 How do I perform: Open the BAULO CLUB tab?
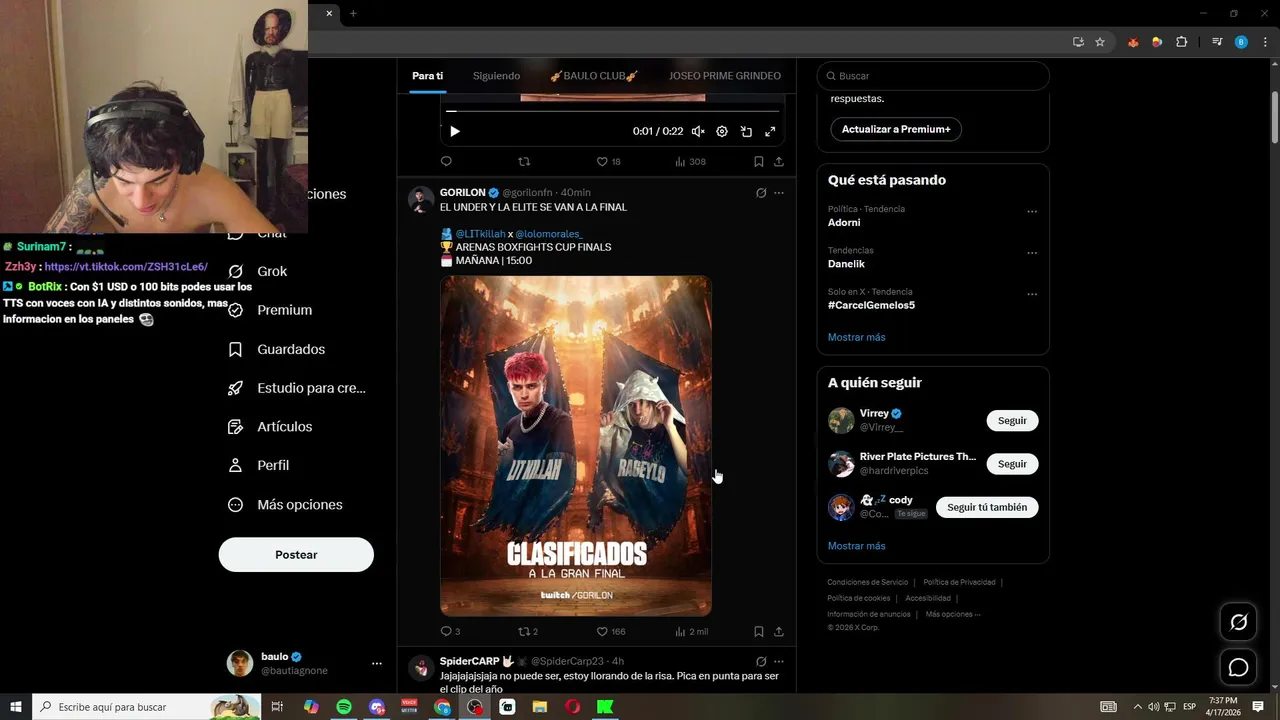click(x=594, y=76)
